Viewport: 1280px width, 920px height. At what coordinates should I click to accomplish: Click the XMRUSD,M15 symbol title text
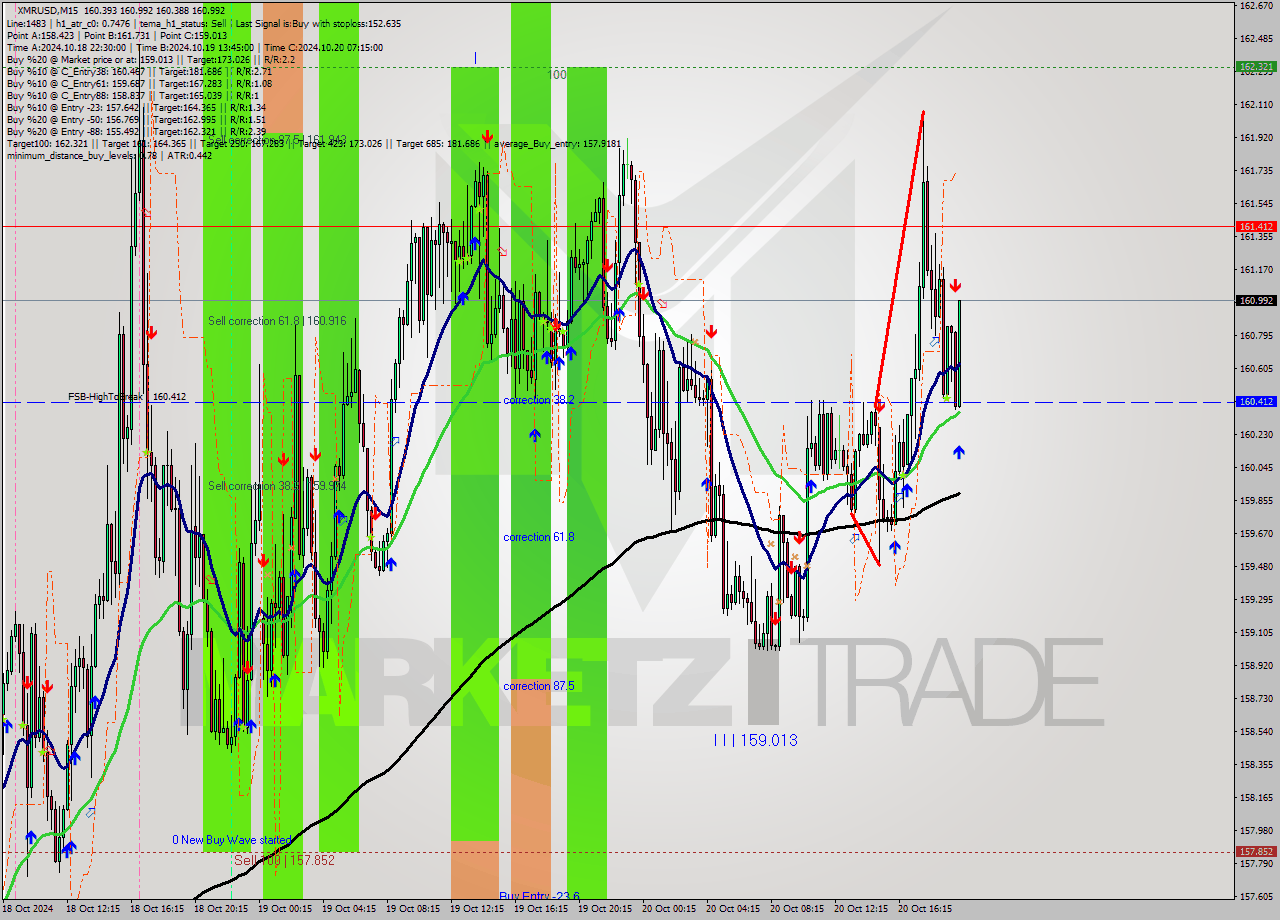tap(50, 10)
